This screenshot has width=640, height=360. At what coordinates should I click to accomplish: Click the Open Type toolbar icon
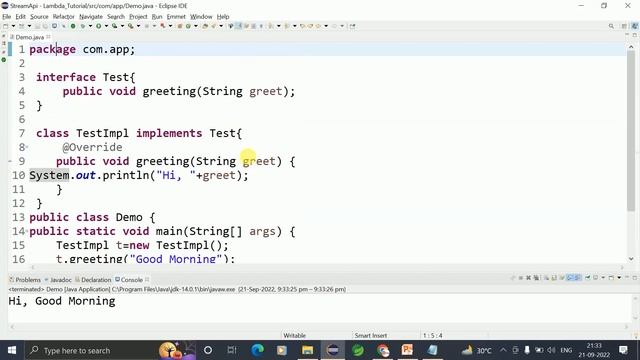click(x=205, y=26)
